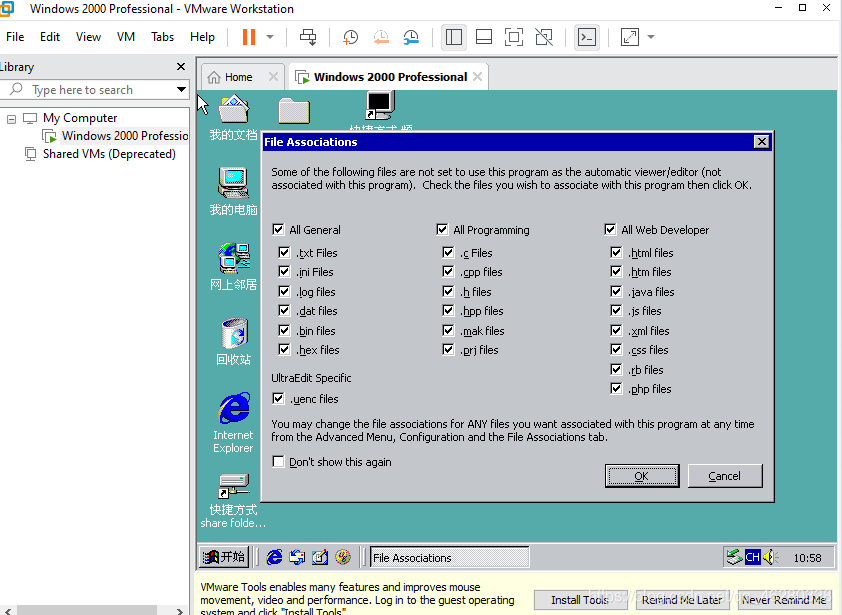
Task: Click OK in File Associations dialog
Action: 642,476
